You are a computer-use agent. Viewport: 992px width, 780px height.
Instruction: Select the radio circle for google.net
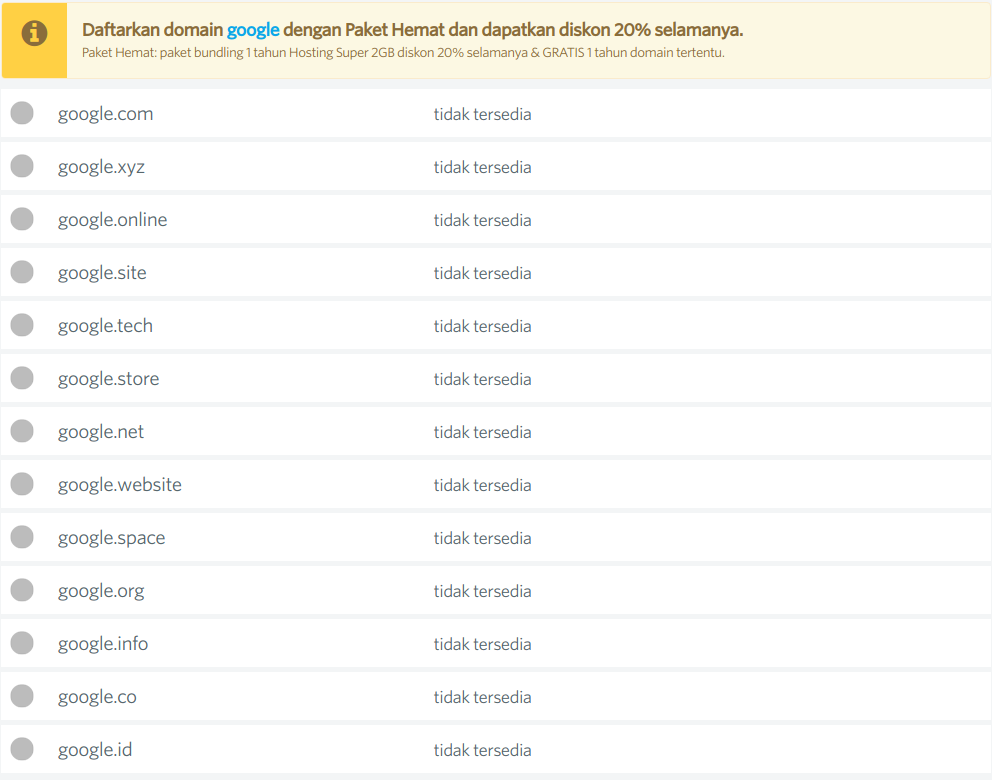click(x=22, y=431)
